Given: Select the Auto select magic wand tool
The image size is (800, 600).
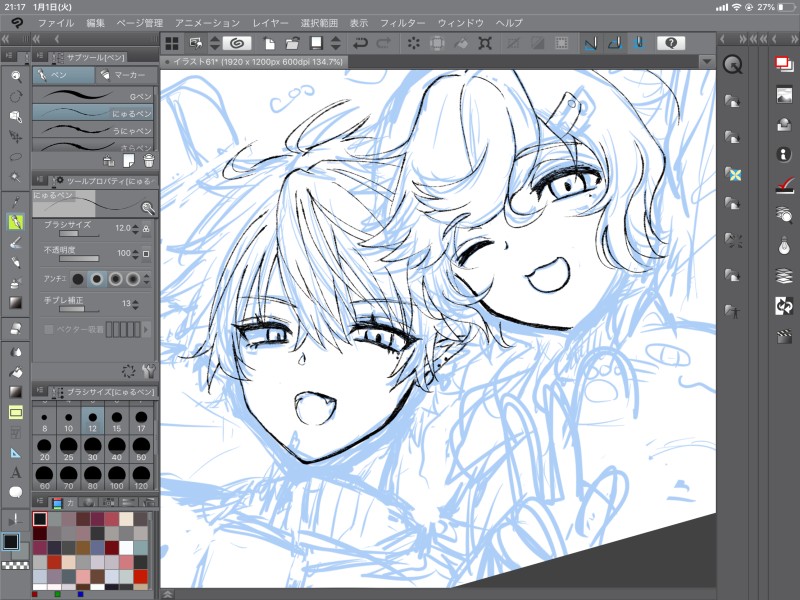Looking at the screenshot, I should point(16,177).
